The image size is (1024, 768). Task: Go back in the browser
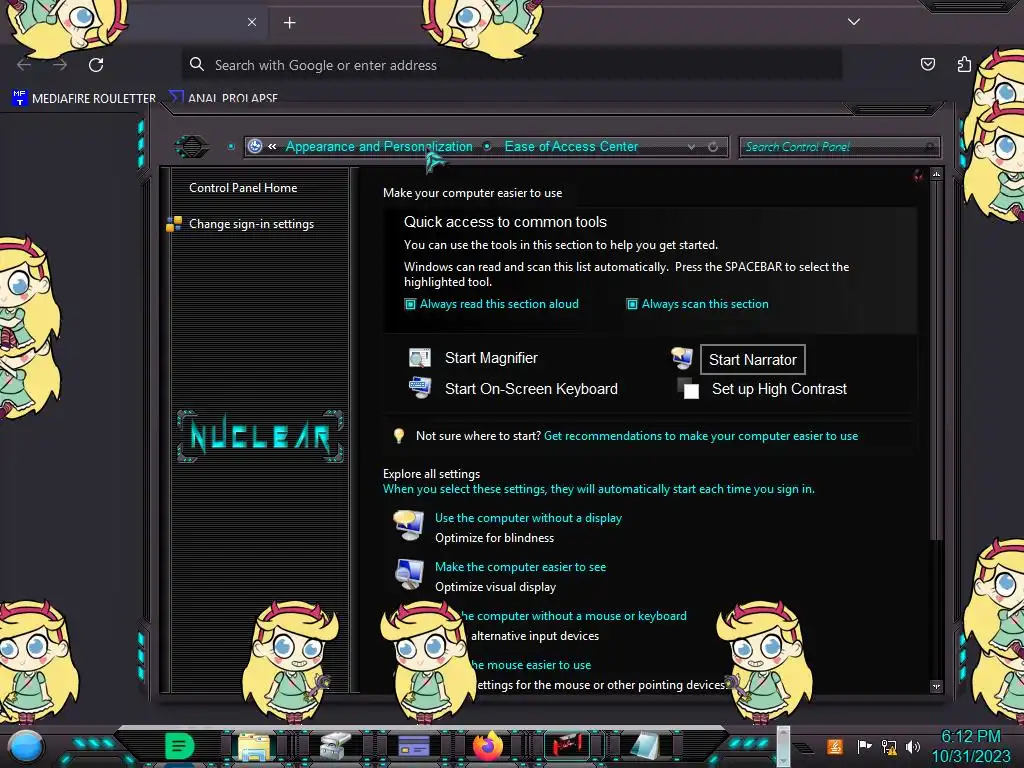pos(24,65)
